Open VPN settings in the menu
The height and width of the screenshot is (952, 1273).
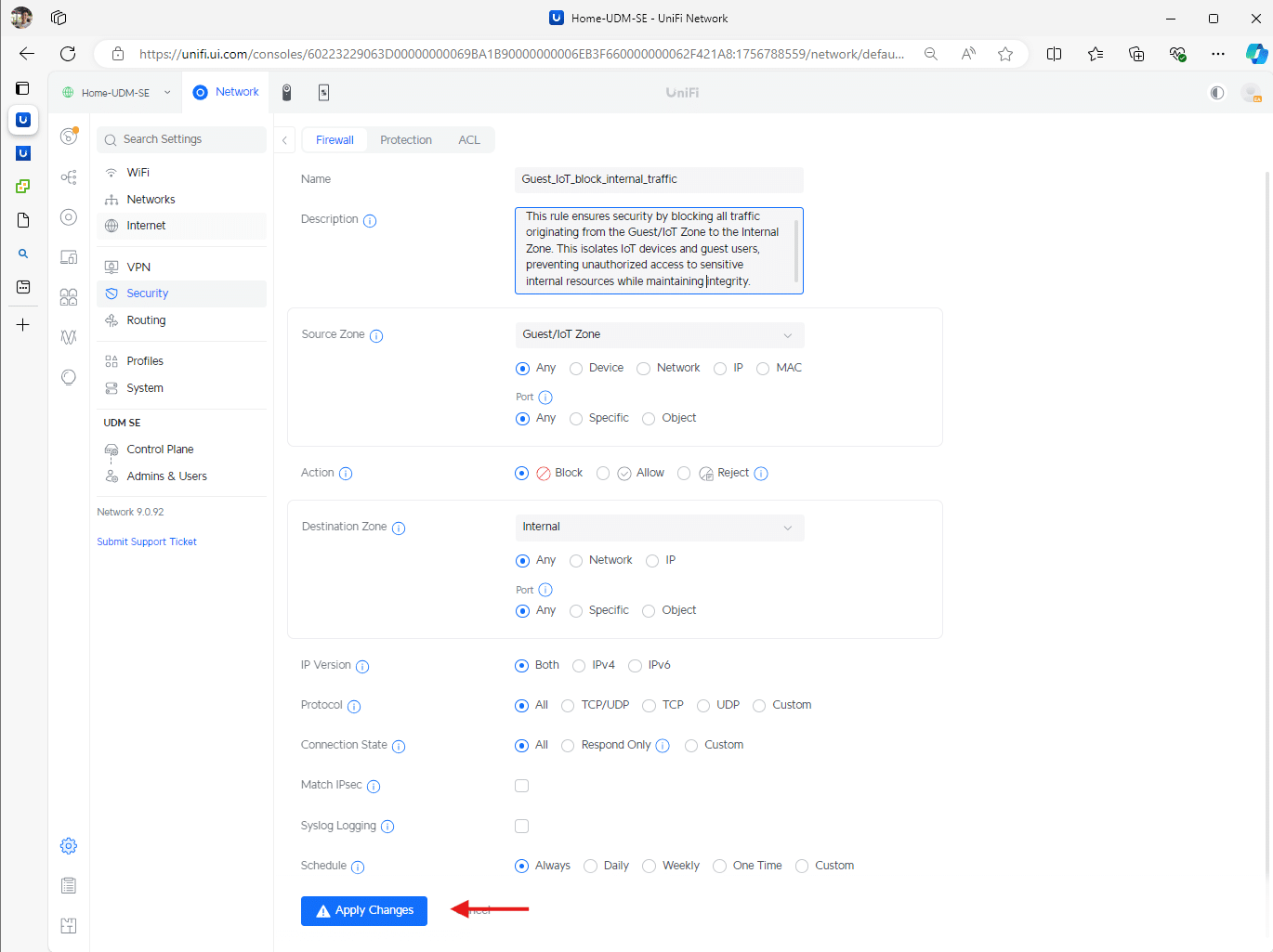[x=181, y=267]
